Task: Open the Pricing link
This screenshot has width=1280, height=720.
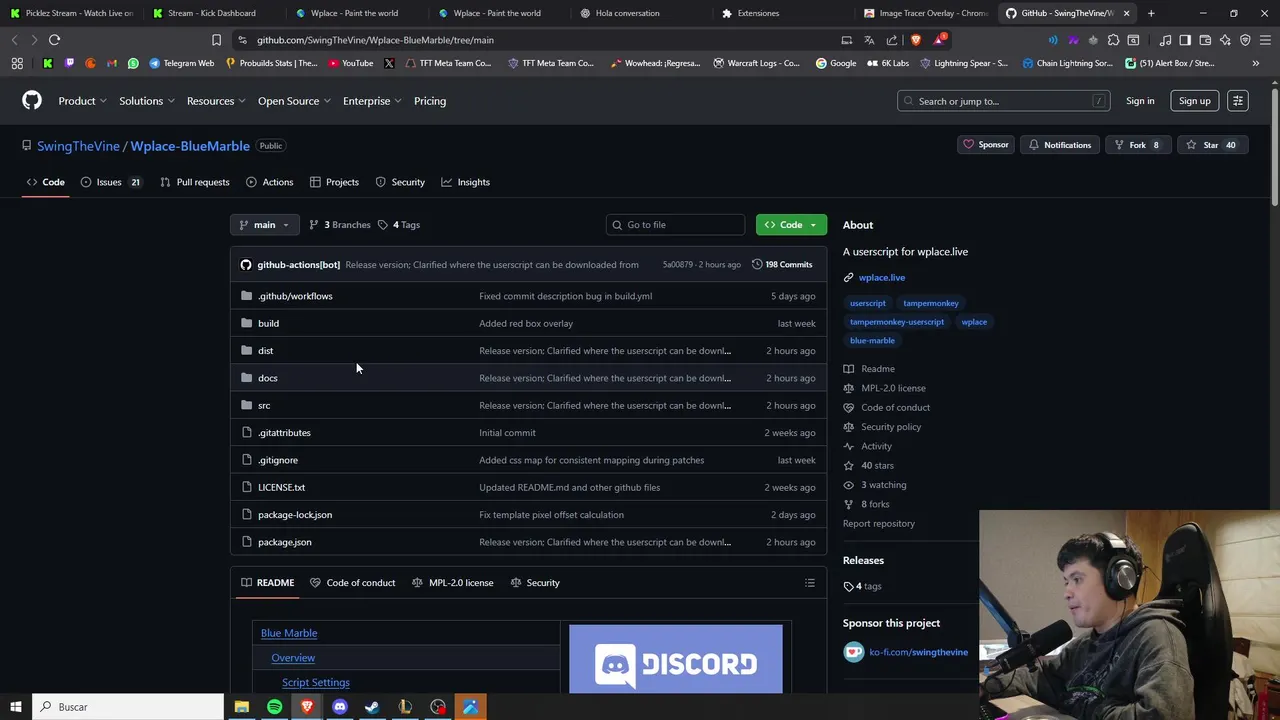Action: (x=430, y=101)
